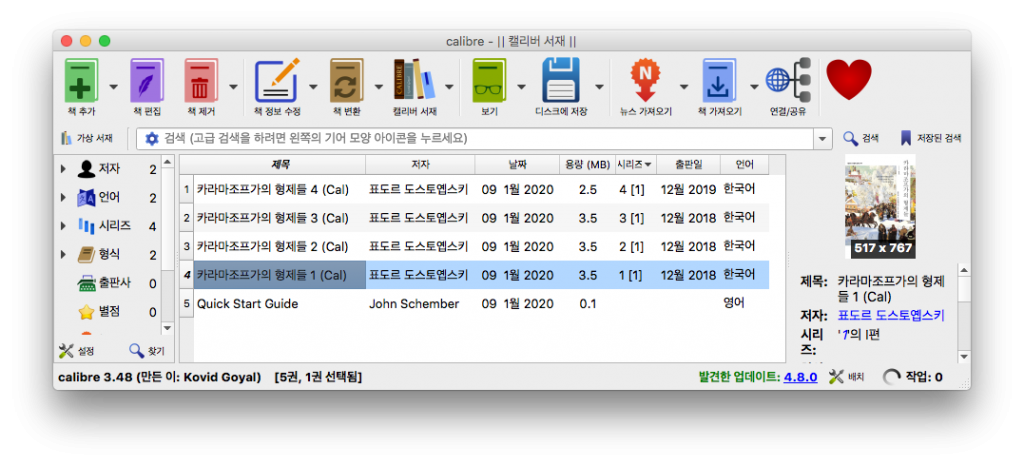Open the Edit book (책 편집) tool
This screenshot has width=1024, height=466.
click(147, 81)
